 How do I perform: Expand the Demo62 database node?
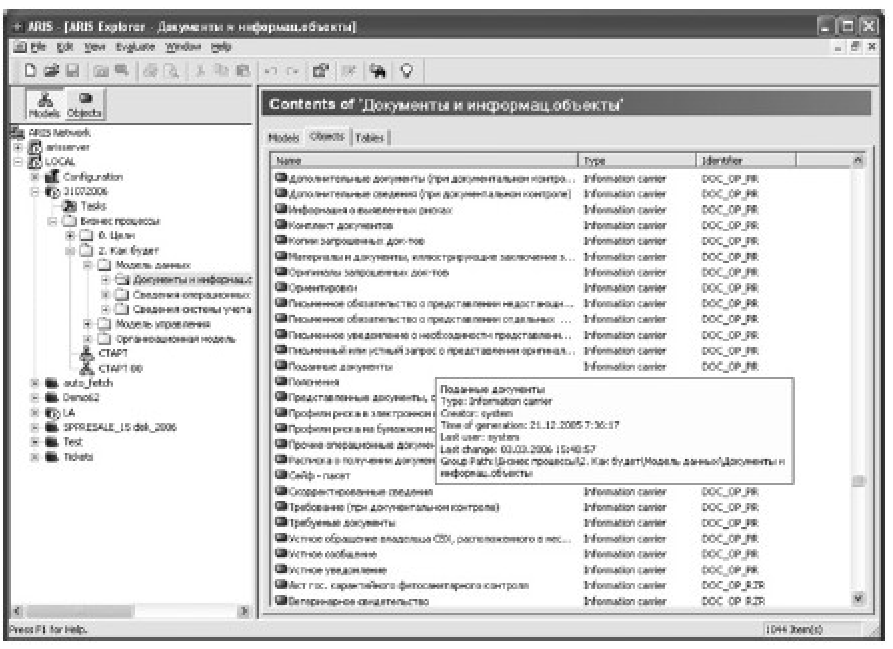point(34,397)
